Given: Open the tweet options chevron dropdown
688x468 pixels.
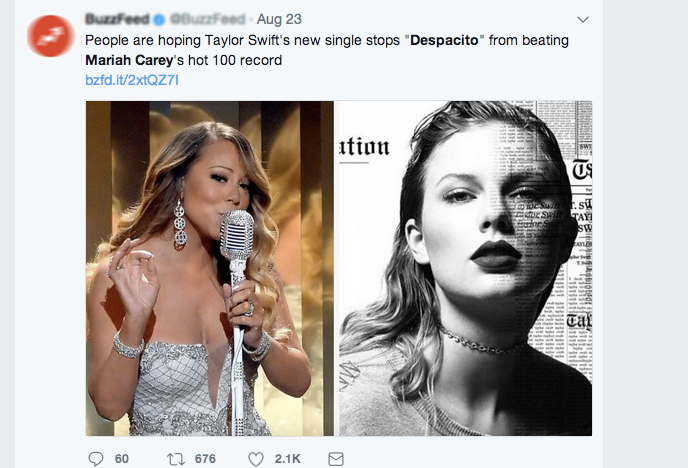Looking at the screenshot, I should [583, 19].
